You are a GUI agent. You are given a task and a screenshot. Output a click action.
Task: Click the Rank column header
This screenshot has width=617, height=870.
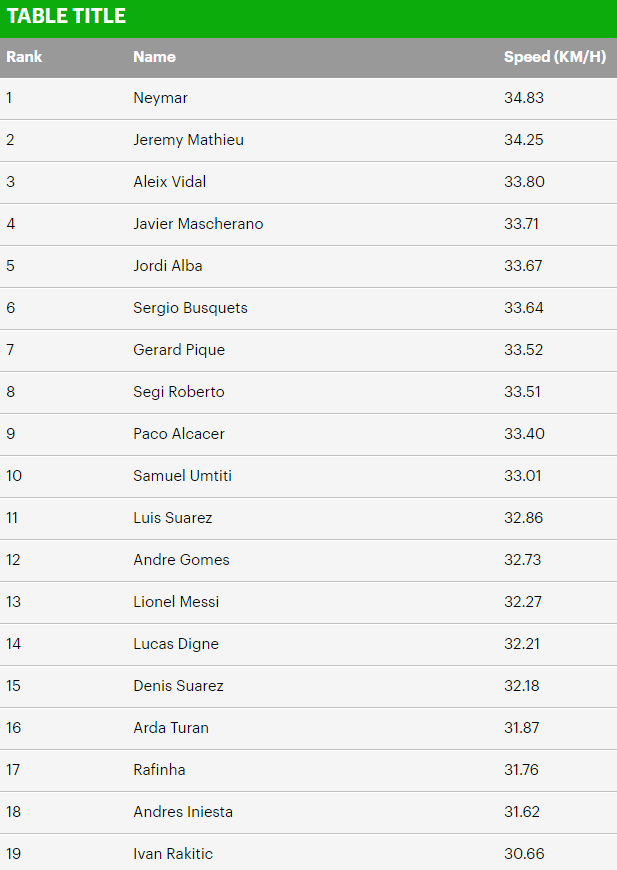pos(24,57)
